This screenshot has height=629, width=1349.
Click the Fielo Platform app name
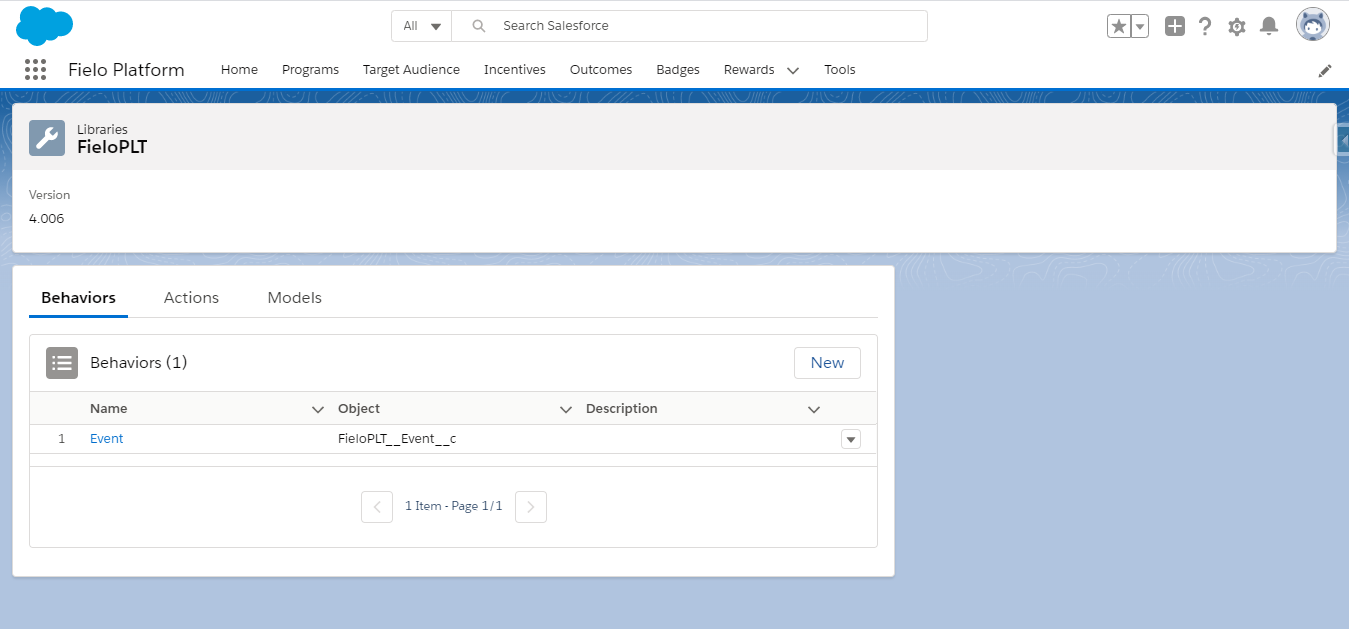(126, 70)
